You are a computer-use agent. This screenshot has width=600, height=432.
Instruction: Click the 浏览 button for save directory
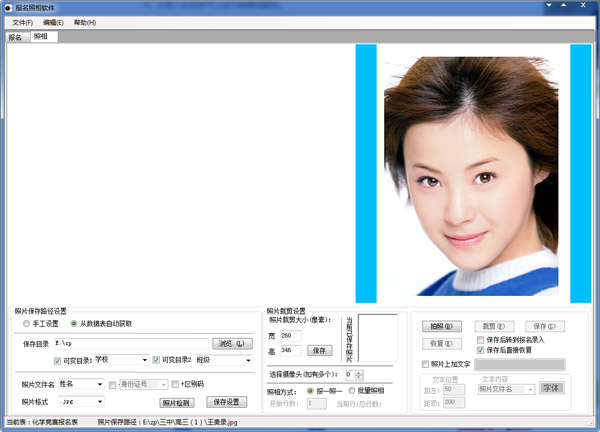click(x=231, y=343)
